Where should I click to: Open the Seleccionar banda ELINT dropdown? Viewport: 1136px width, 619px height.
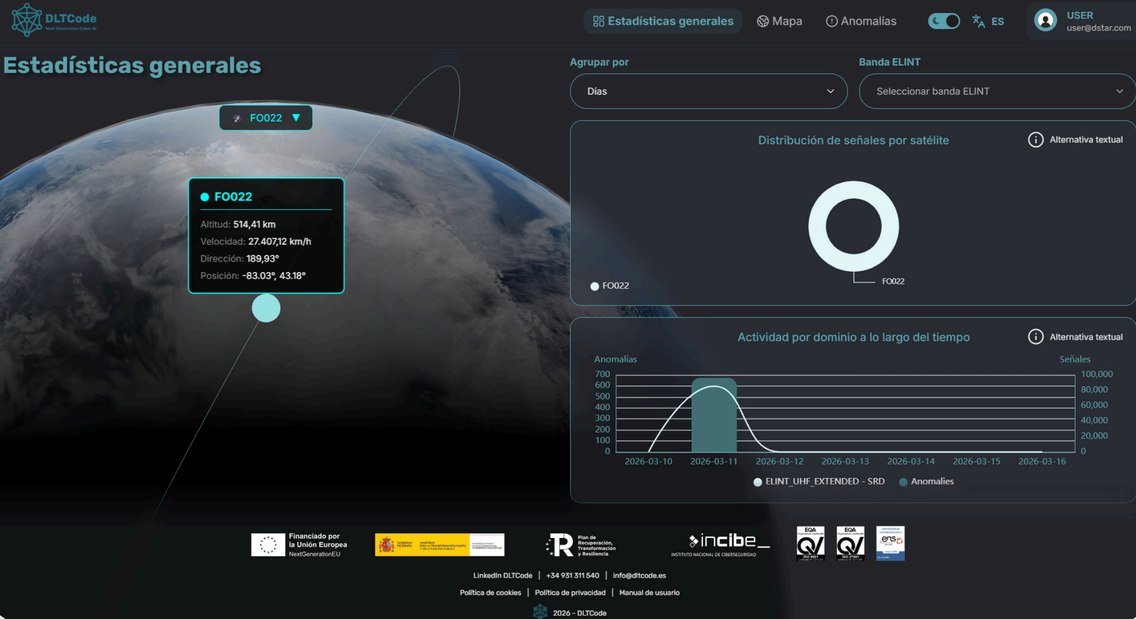click(998, 91)
